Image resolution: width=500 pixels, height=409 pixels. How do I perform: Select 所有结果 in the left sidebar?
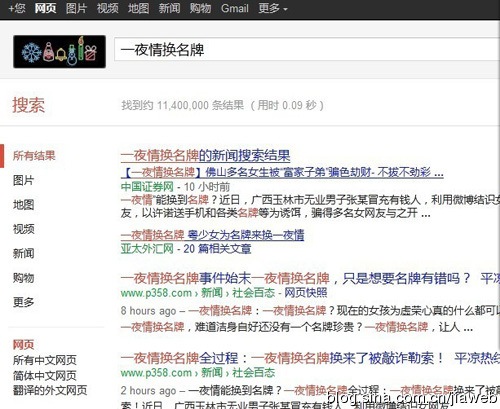(34, 156)
